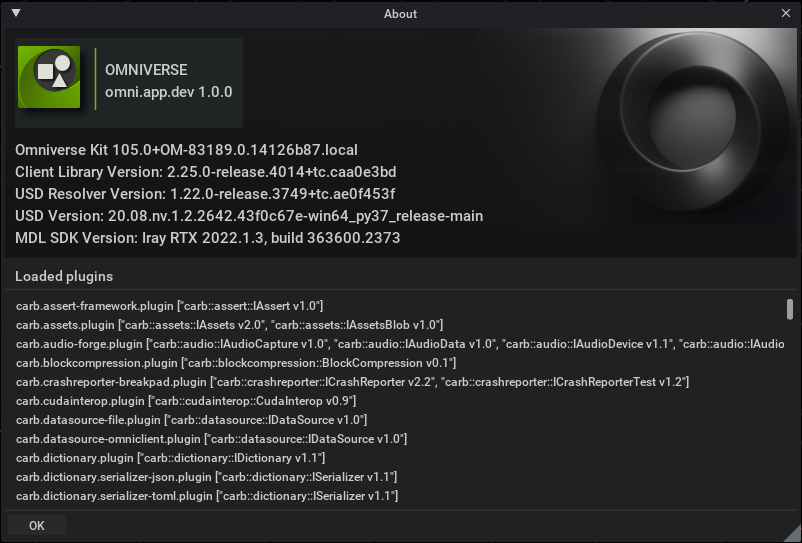Click the Client Library Version line
This screenshot has height=543, width=802.
[x=205, y=172]
